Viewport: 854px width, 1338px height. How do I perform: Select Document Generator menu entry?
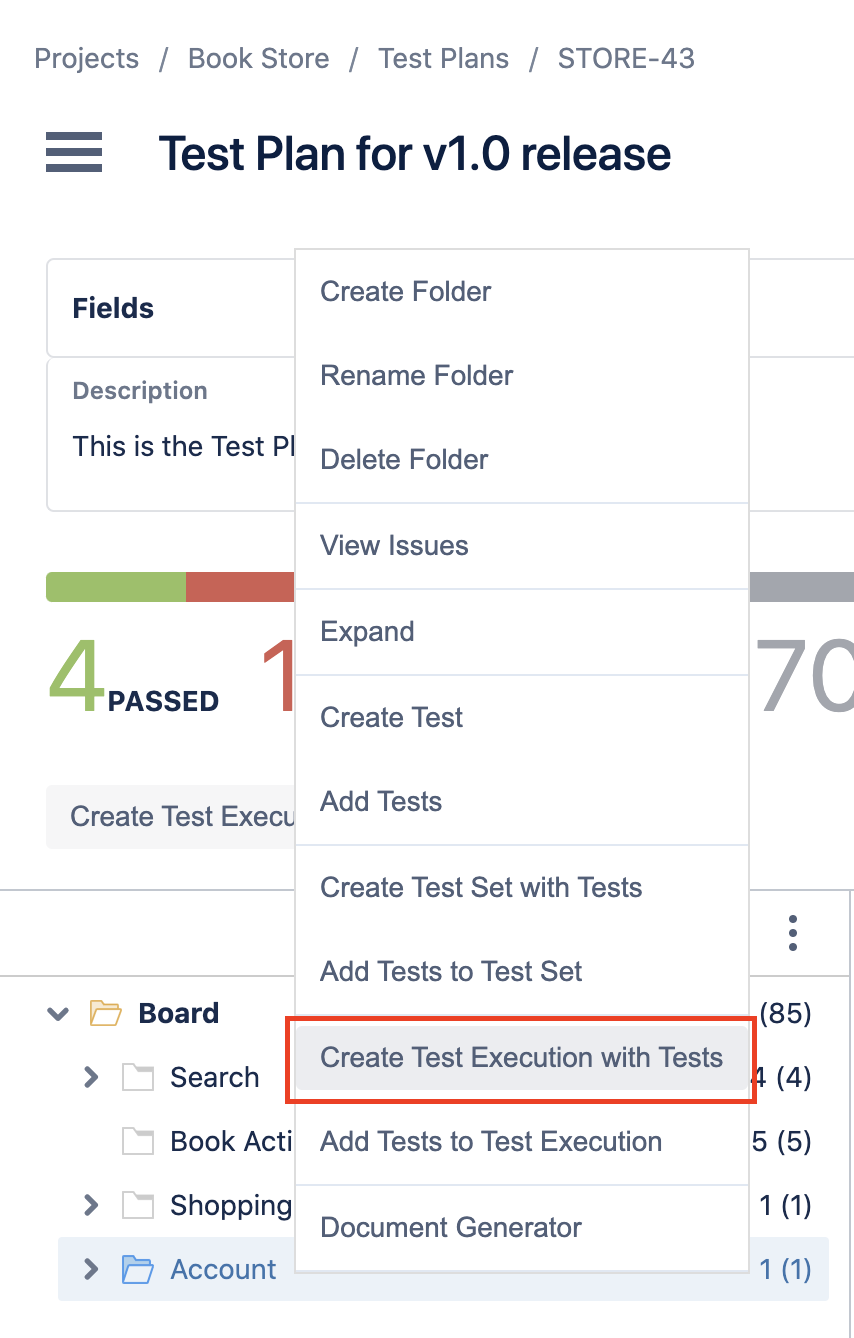(521, 1227)
